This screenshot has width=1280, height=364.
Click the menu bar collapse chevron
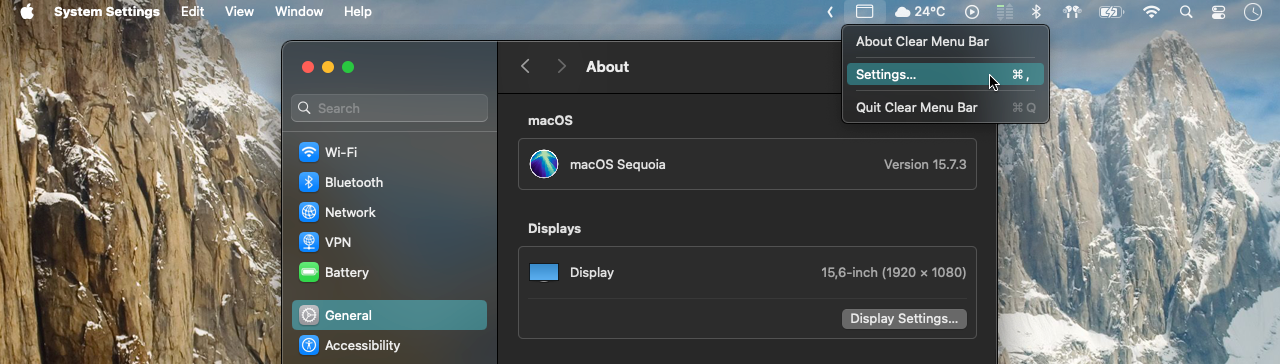pos(830,12)
